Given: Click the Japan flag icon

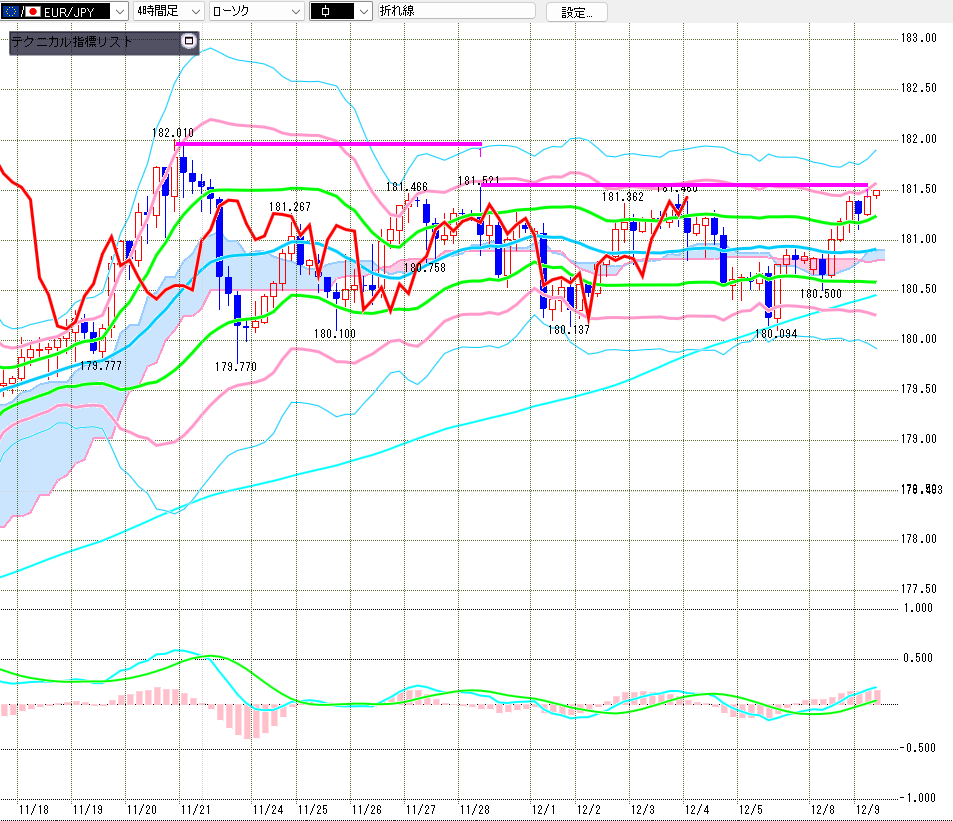Looking at the screenshot, I should (x=31, y=12).
